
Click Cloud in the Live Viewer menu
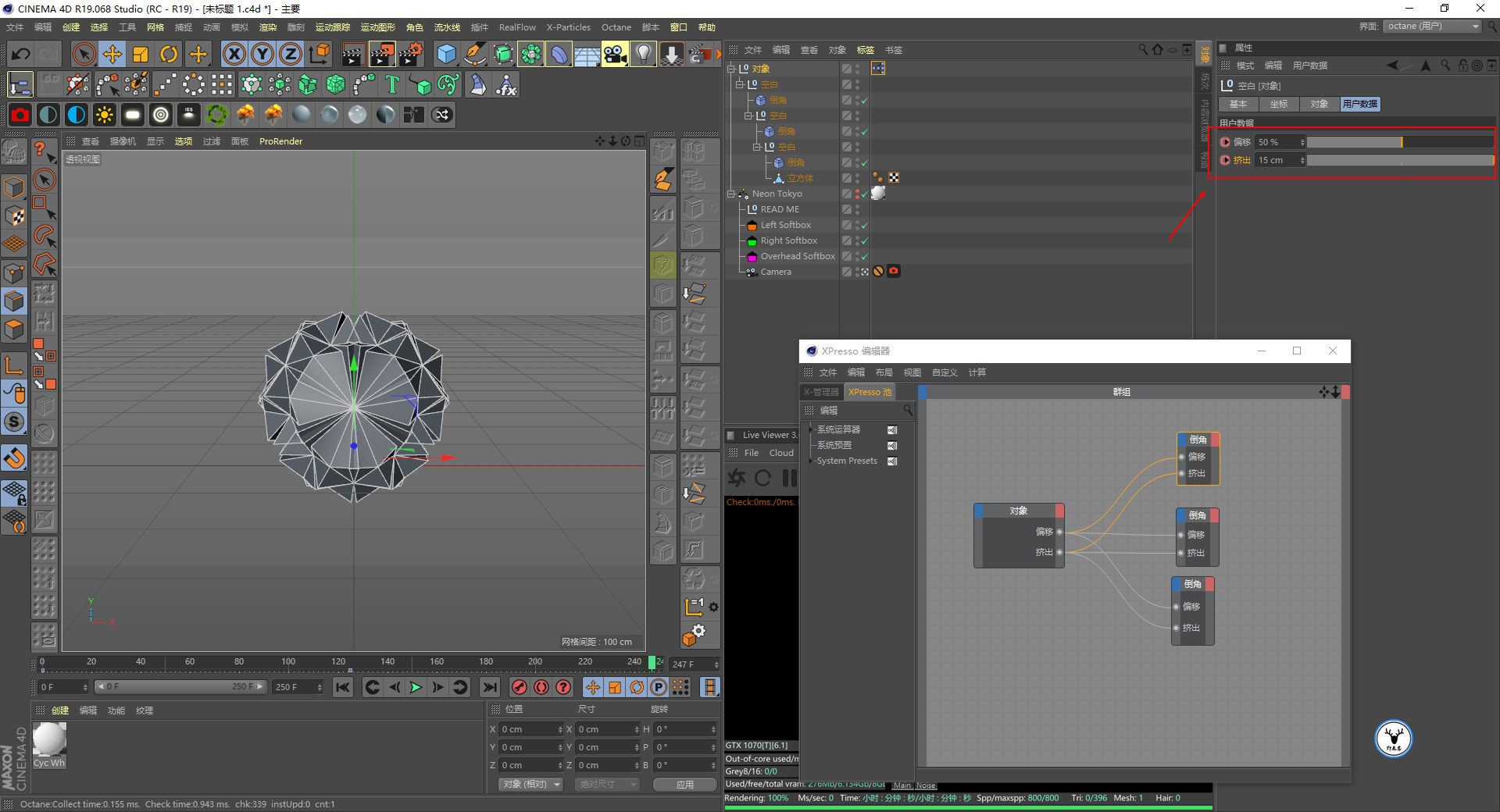[781, 453]
